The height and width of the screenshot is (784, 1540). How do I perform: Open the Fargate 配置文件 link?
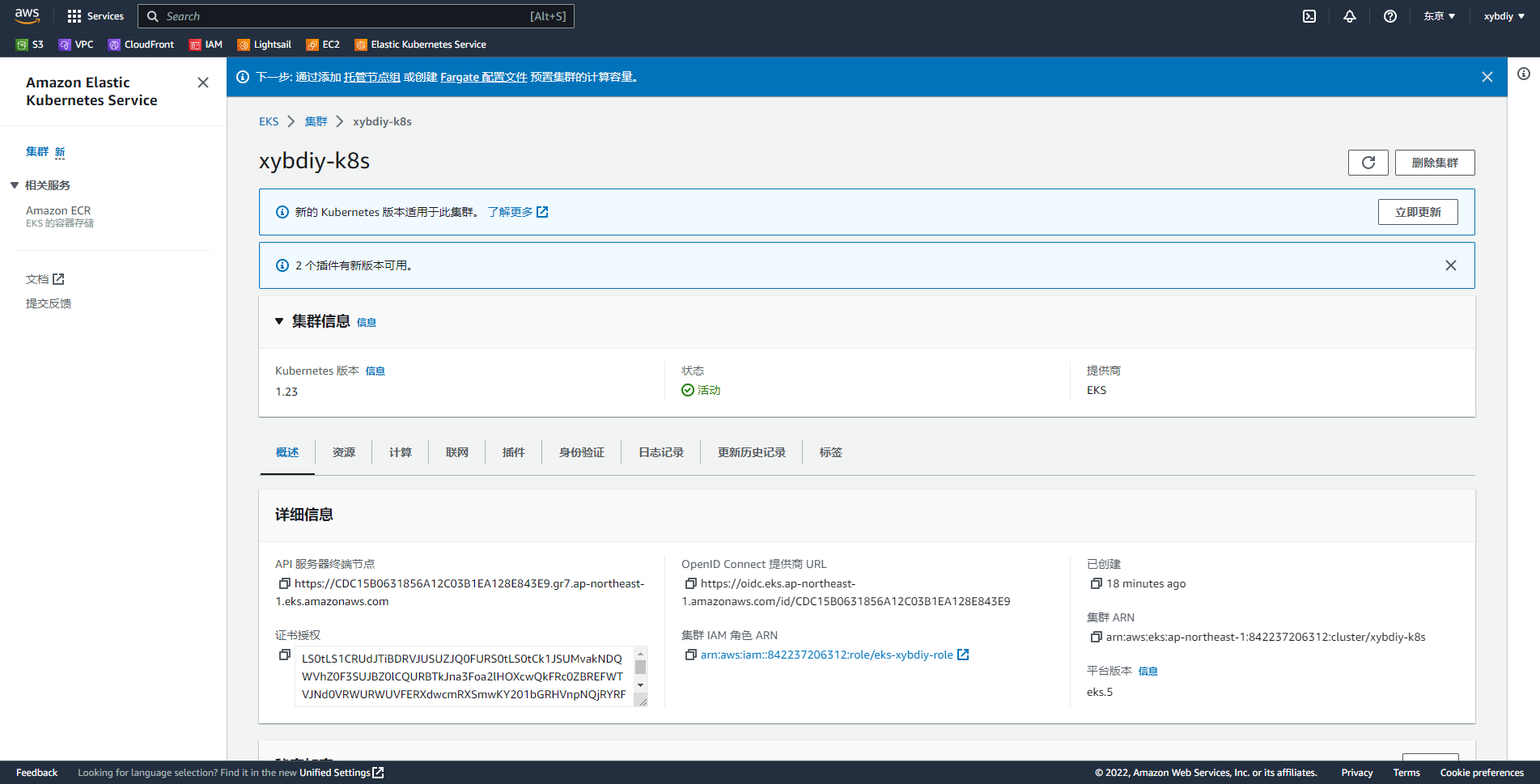[484, 77]
